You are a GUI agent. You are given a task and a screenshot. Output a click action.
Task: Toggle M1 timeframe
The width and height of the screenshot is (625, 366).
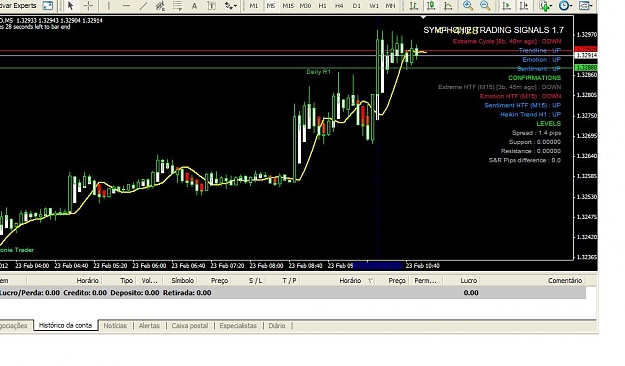coord(254,6)
